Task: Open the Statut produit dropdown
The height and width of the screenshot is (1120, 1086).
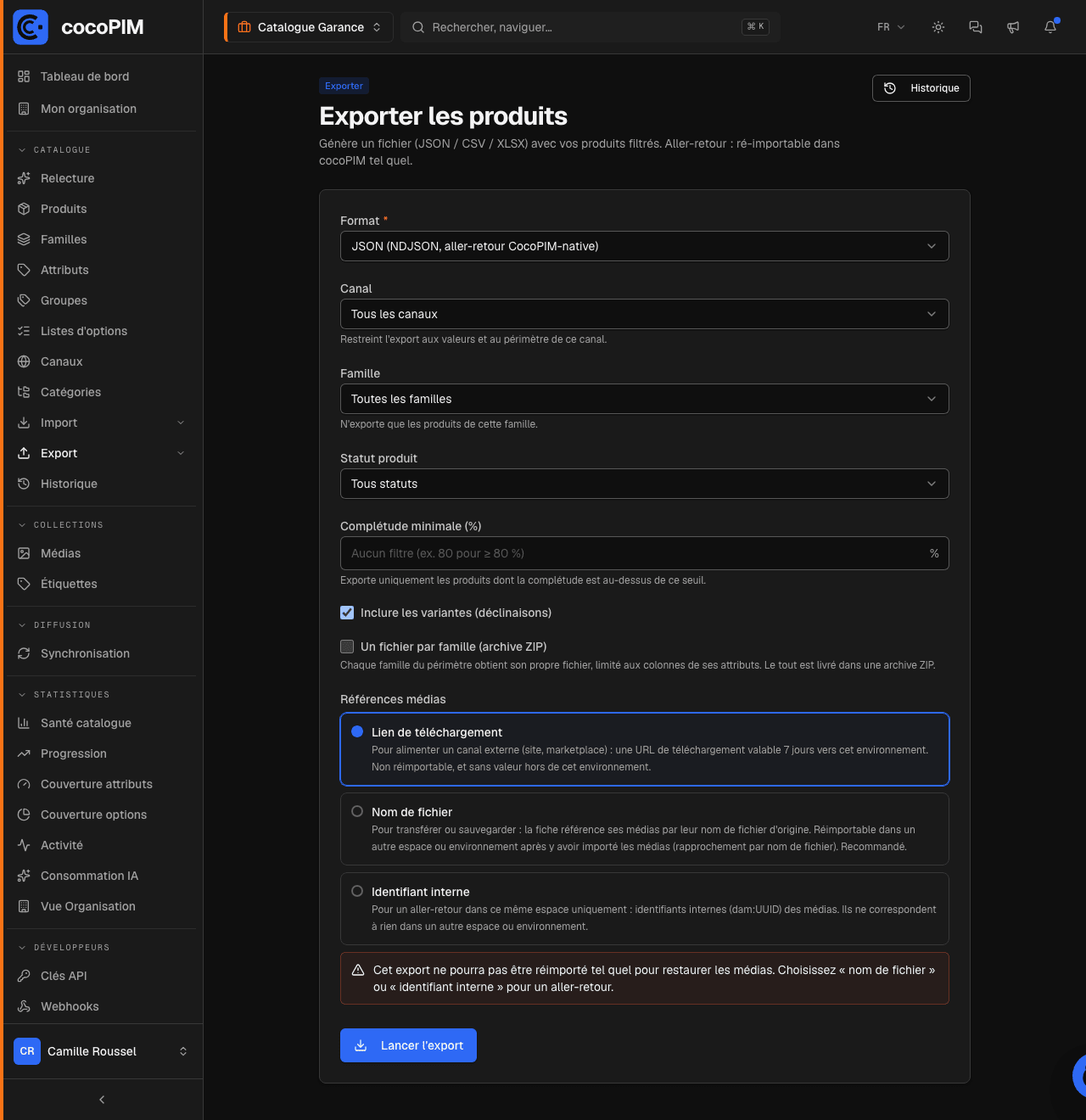Action: [645, 484]
